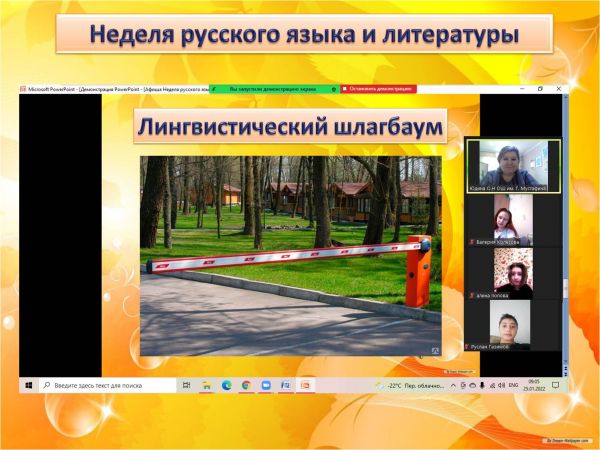Click the ENG language indicator

click(513, 384)
